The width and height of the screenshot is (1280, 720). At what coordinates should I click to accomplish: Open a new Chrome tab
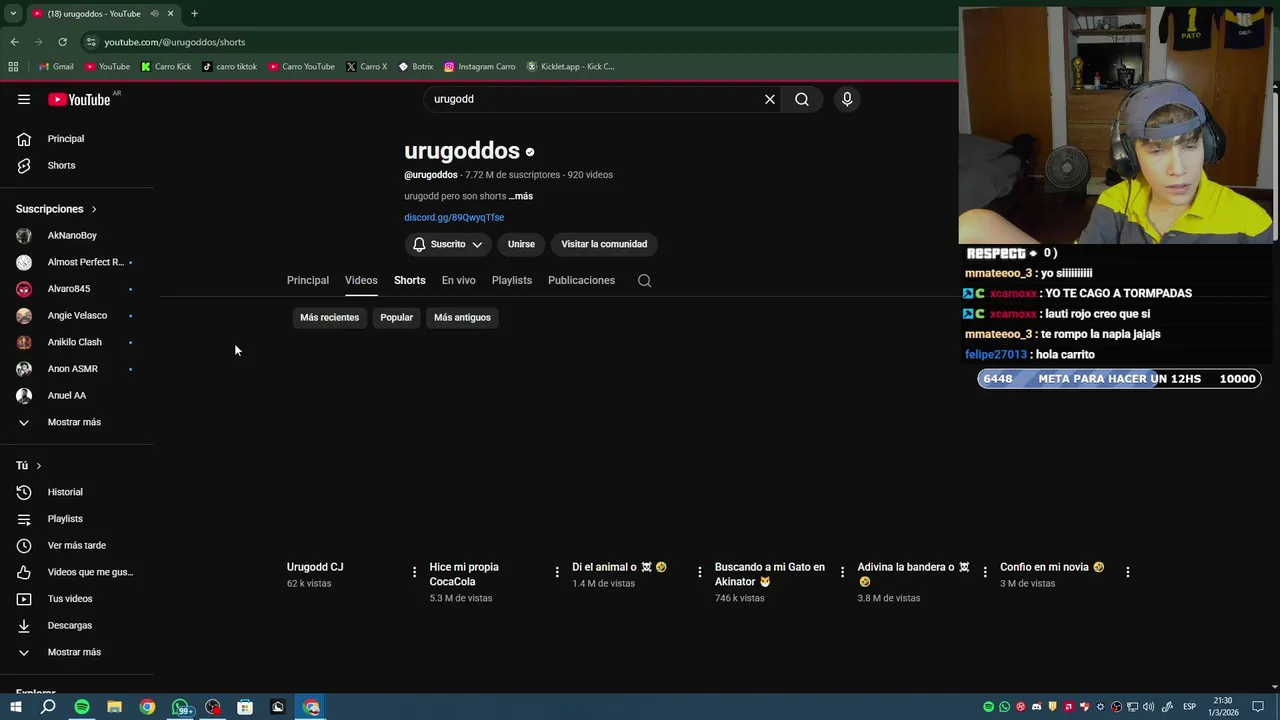(x=194, y=14)
